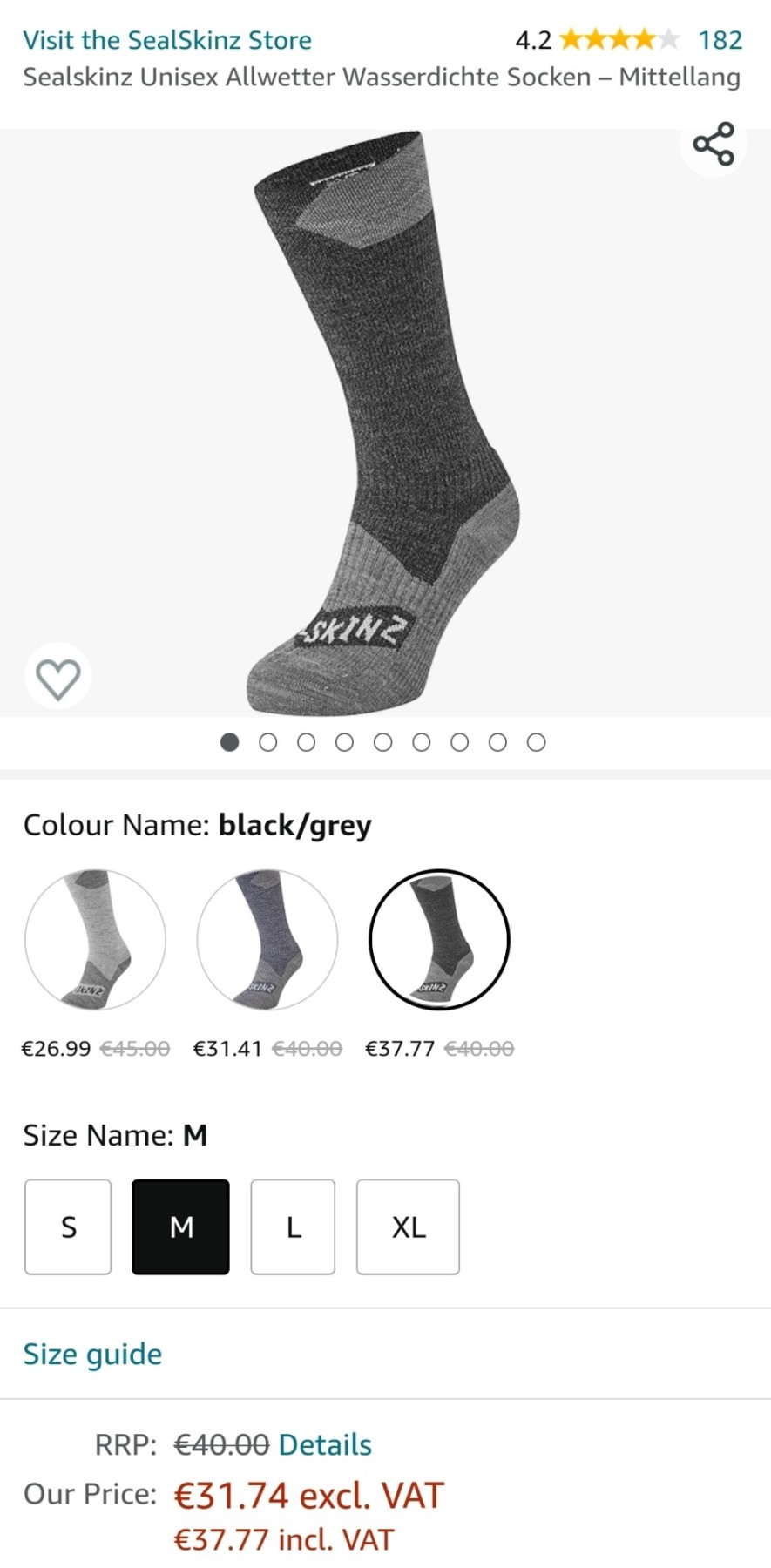Visit the SealSkinz Store link
The image size is (771, 1568).
click(x=167, y=40)
